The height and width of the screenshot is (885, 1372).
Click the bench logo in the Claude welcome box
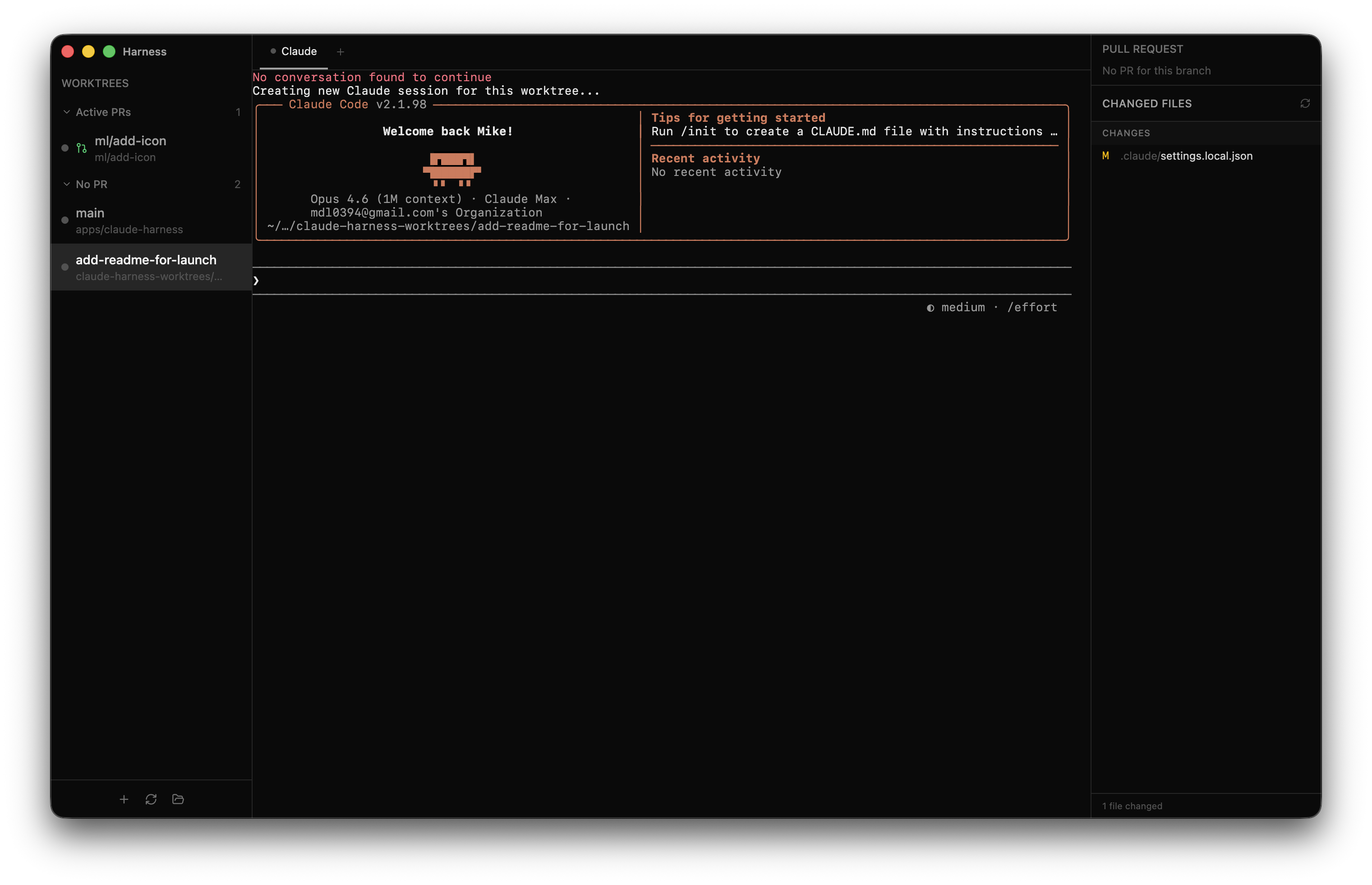[451, 169]
